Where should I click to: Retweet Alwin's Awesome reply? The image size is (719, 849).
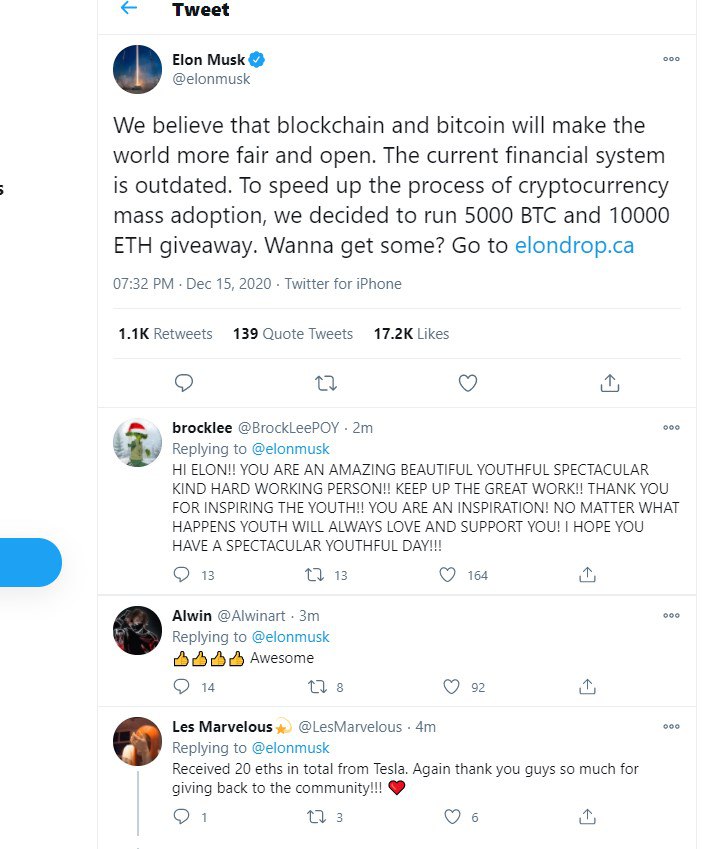point(316,687)
